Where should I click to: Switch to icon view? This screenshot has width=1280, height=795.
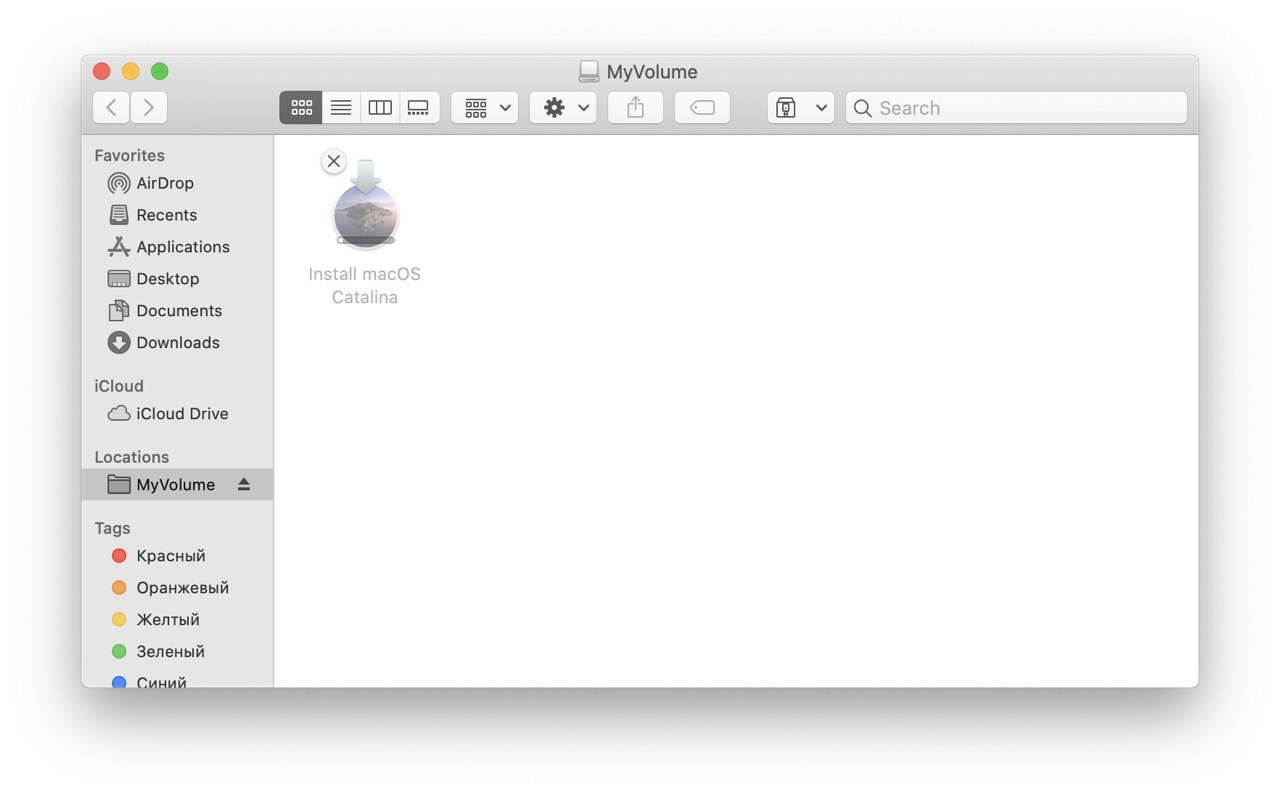tap(301, 108)
